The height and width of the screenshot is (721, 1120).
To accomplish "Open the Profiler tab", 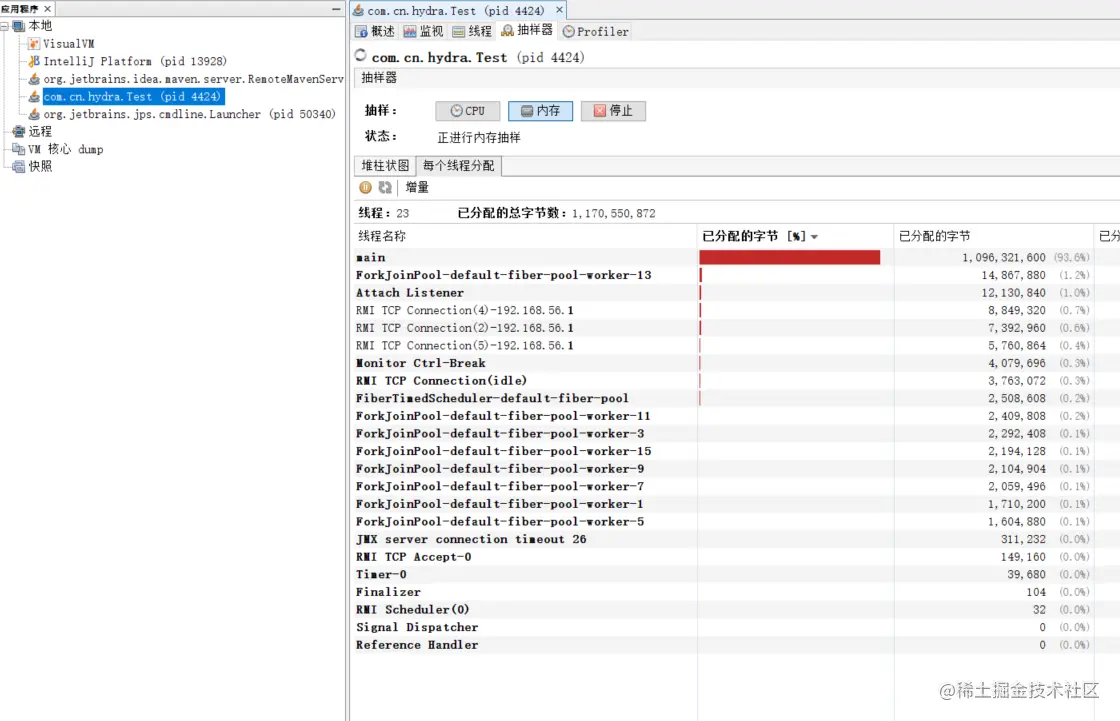I will 596,31.
